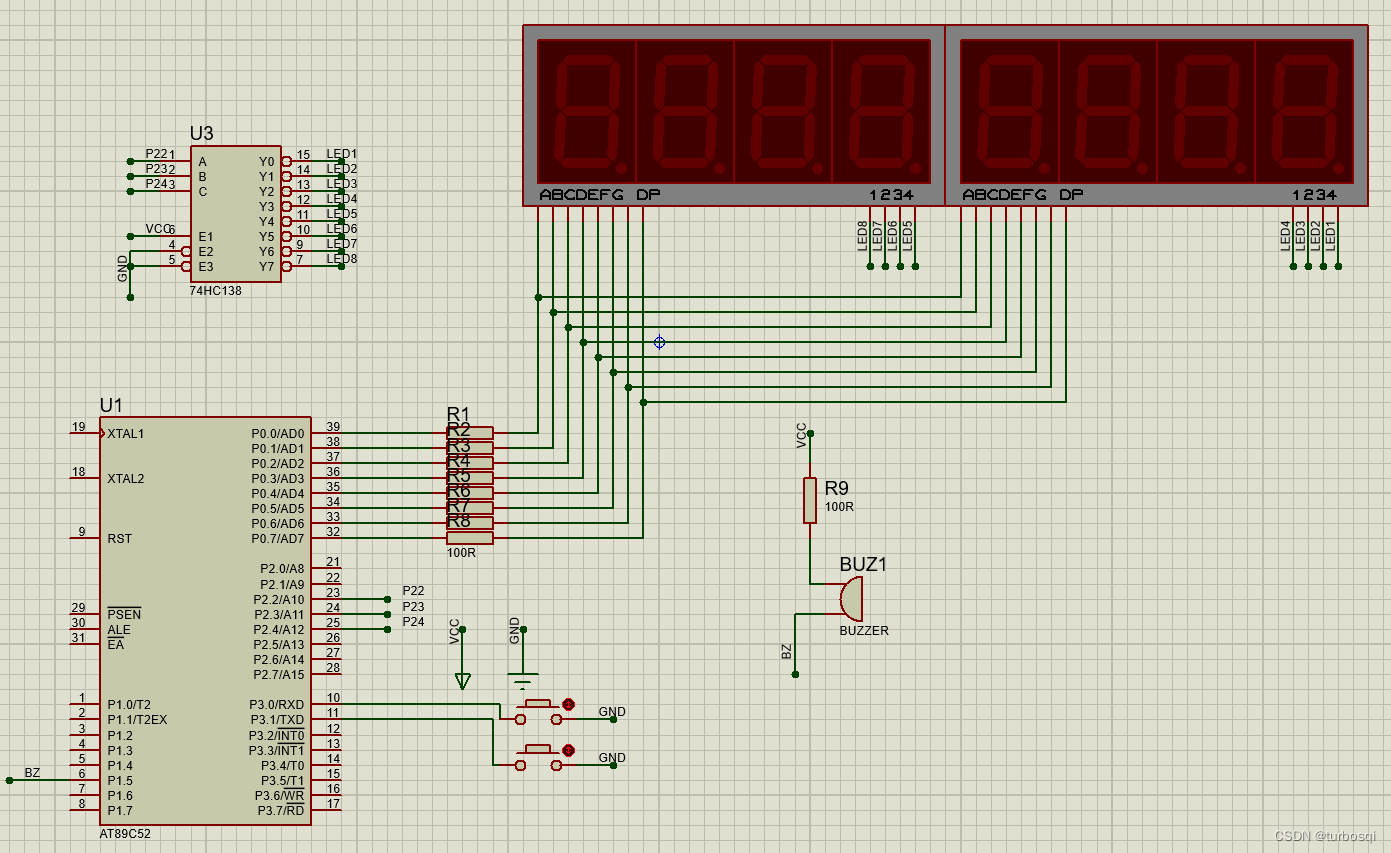Image resolution: width=1391 pixels, height=853 pixels.
Task: Click the PSEN pin label on U1
Action: pos(124,614)
